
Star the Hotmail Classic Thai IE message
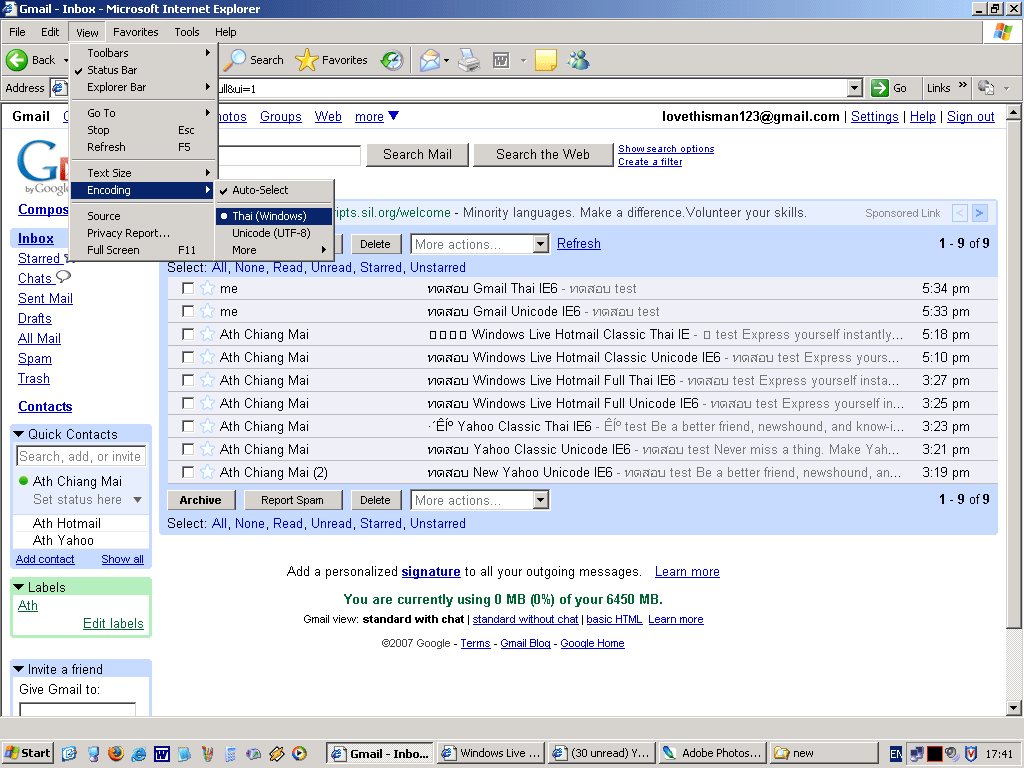click(x=207, y=334)
